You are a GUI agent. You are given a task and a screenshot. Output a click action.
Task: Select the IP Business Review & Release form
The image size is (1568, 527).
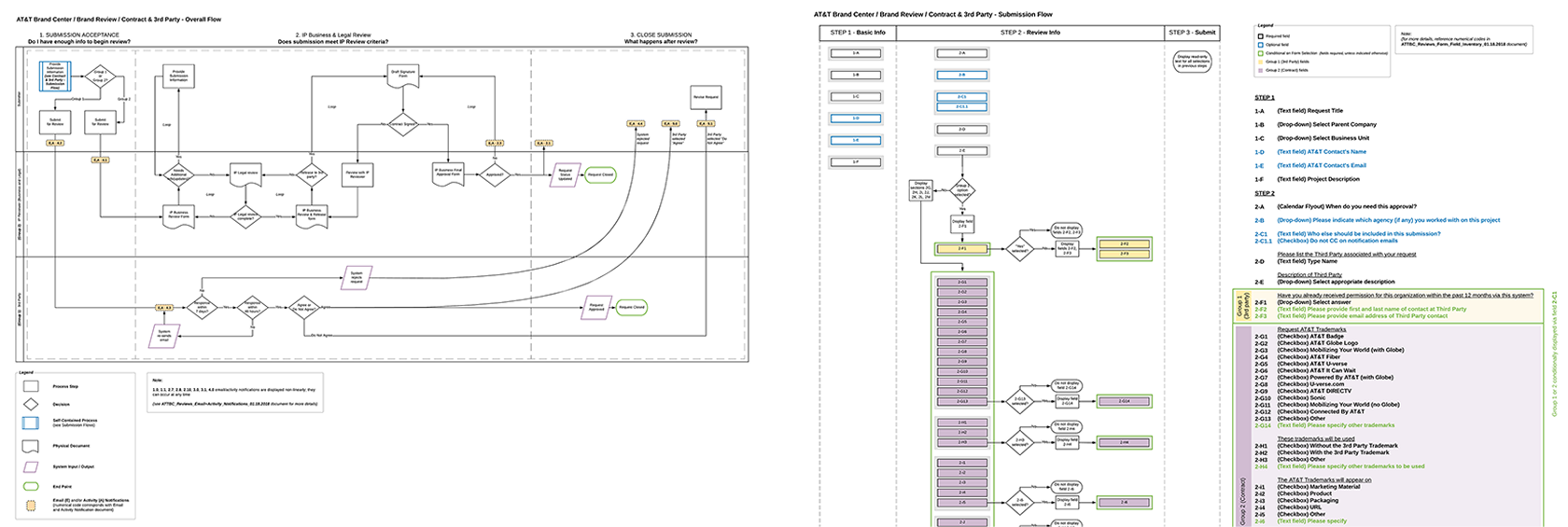tap(311, 217)
